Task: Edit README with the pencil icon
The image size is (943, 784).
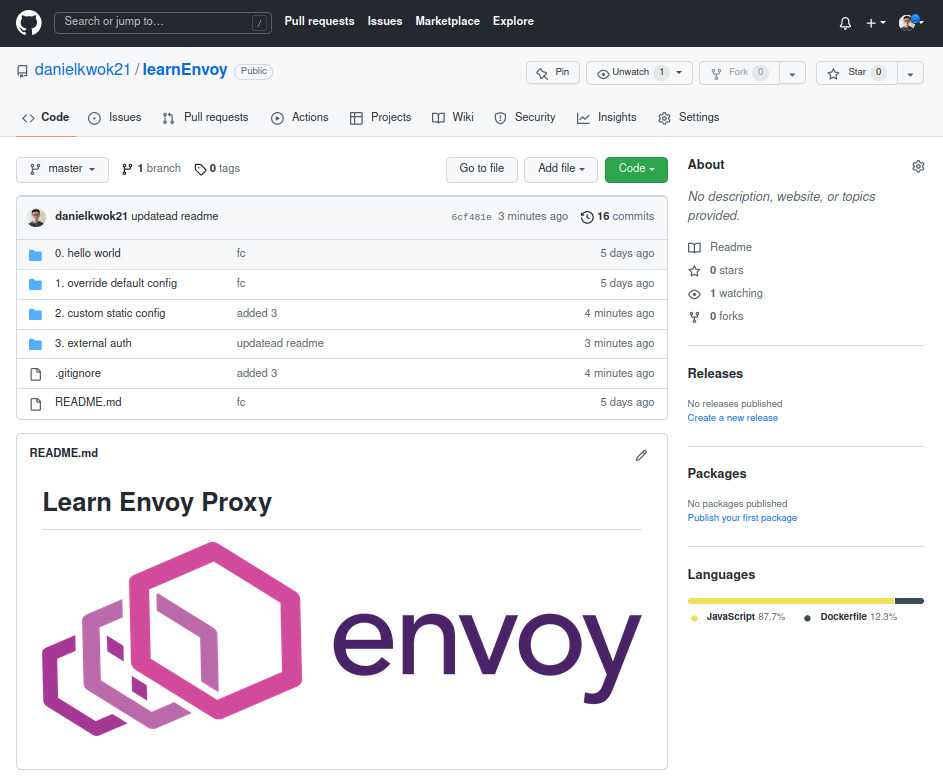Action: coord(641,455)
